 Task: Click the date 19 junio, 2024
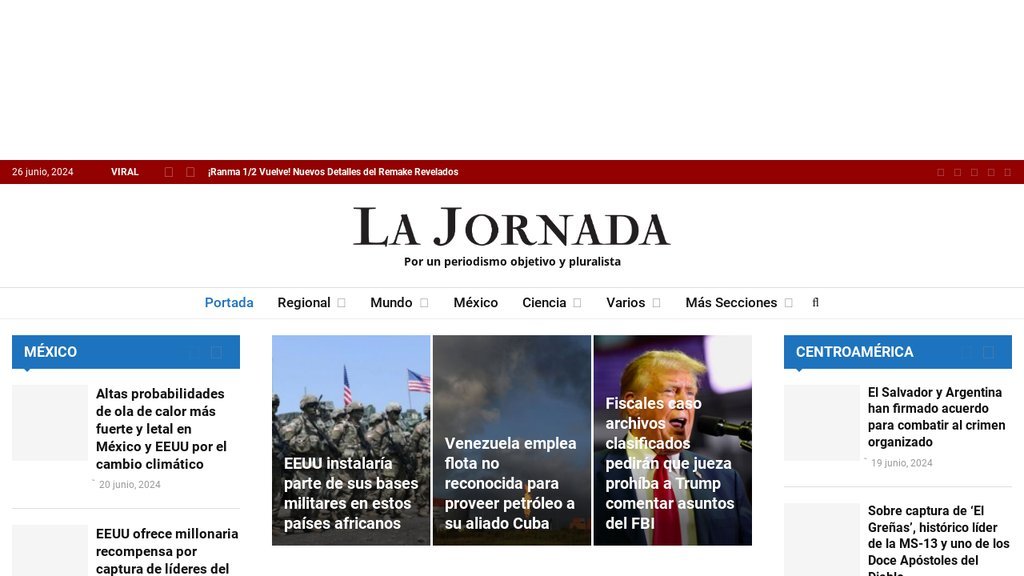coord(901,463)
